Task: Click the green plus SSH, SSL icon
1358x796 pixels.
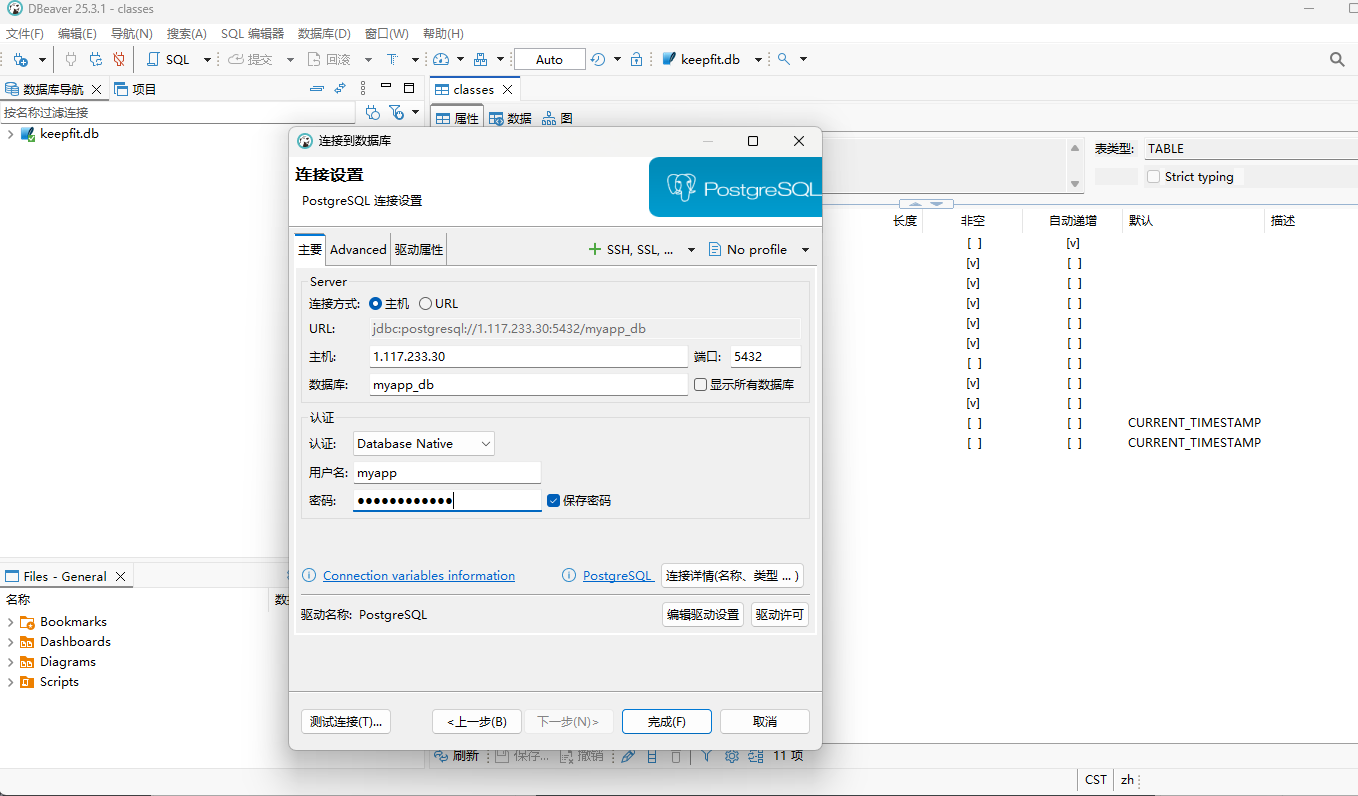Action: [595, 249]
